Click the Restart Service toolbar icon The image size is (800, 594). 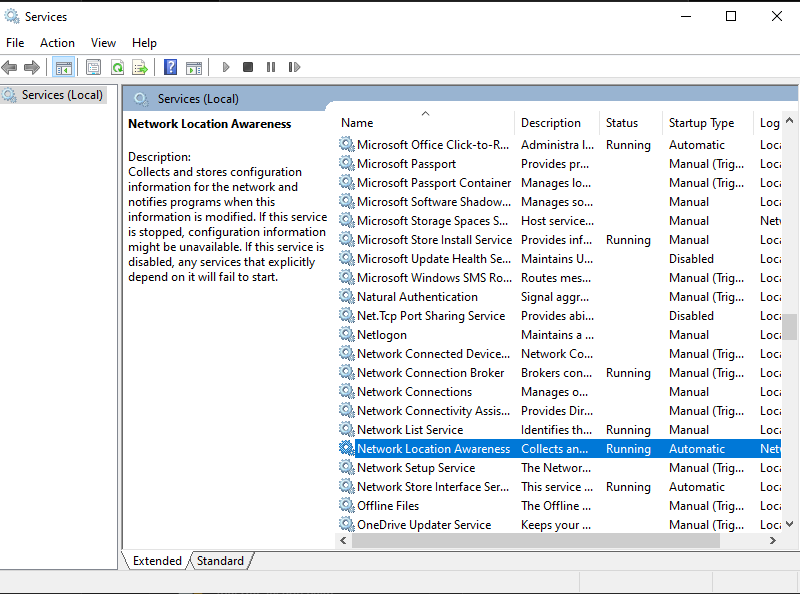coord(294,67)
